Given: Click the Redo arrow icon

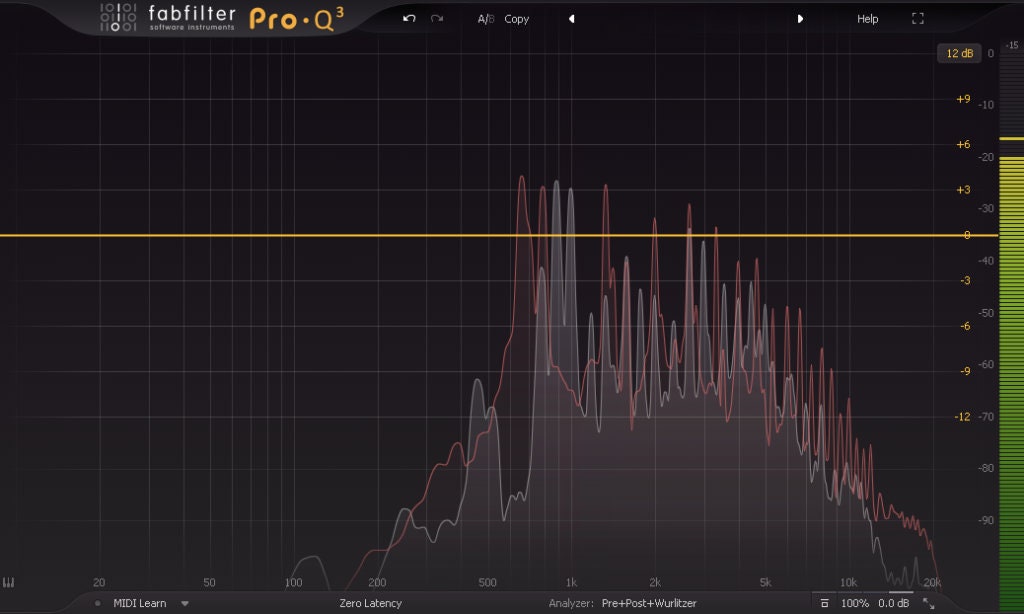Looking at the screenshot, I should 437,18.
